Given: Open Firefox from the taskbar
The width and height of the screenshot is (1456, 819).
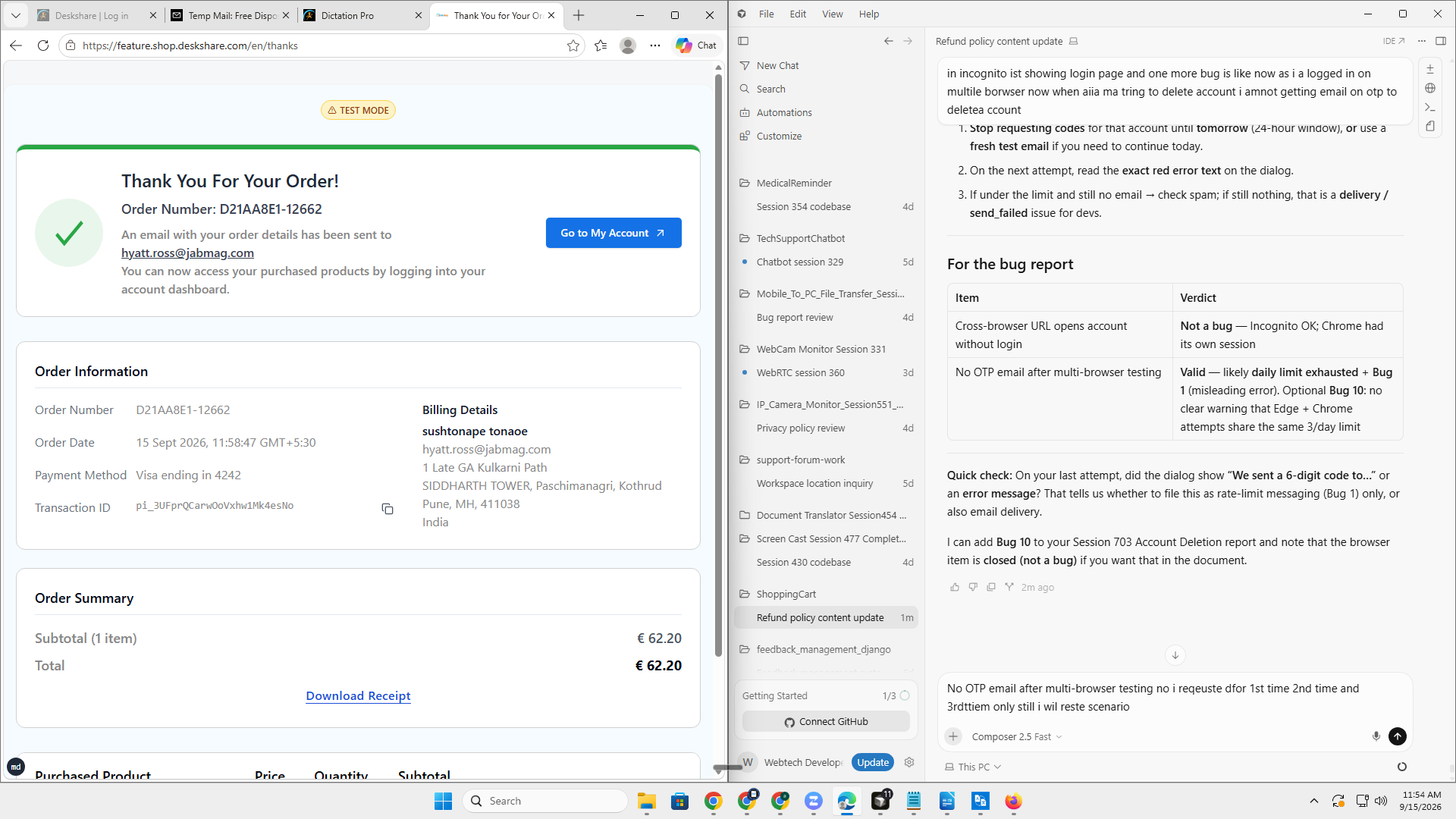Looking at the screenshot, I should (1013, 801).
